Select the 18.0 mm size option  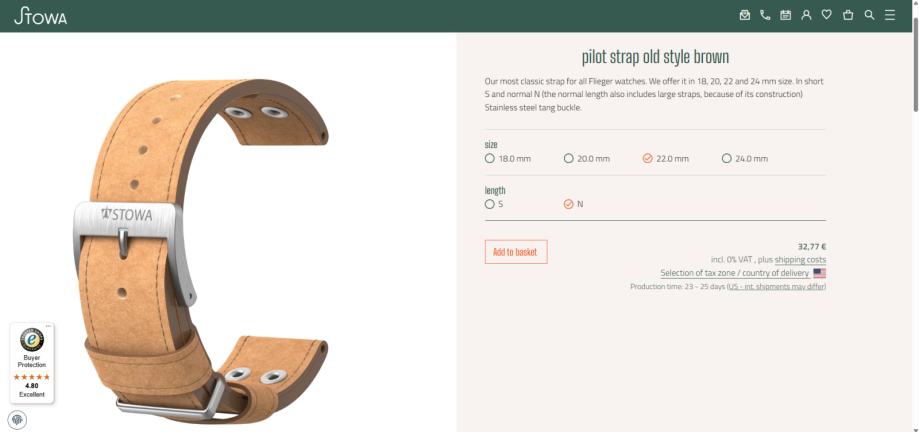tap(508, 158)
